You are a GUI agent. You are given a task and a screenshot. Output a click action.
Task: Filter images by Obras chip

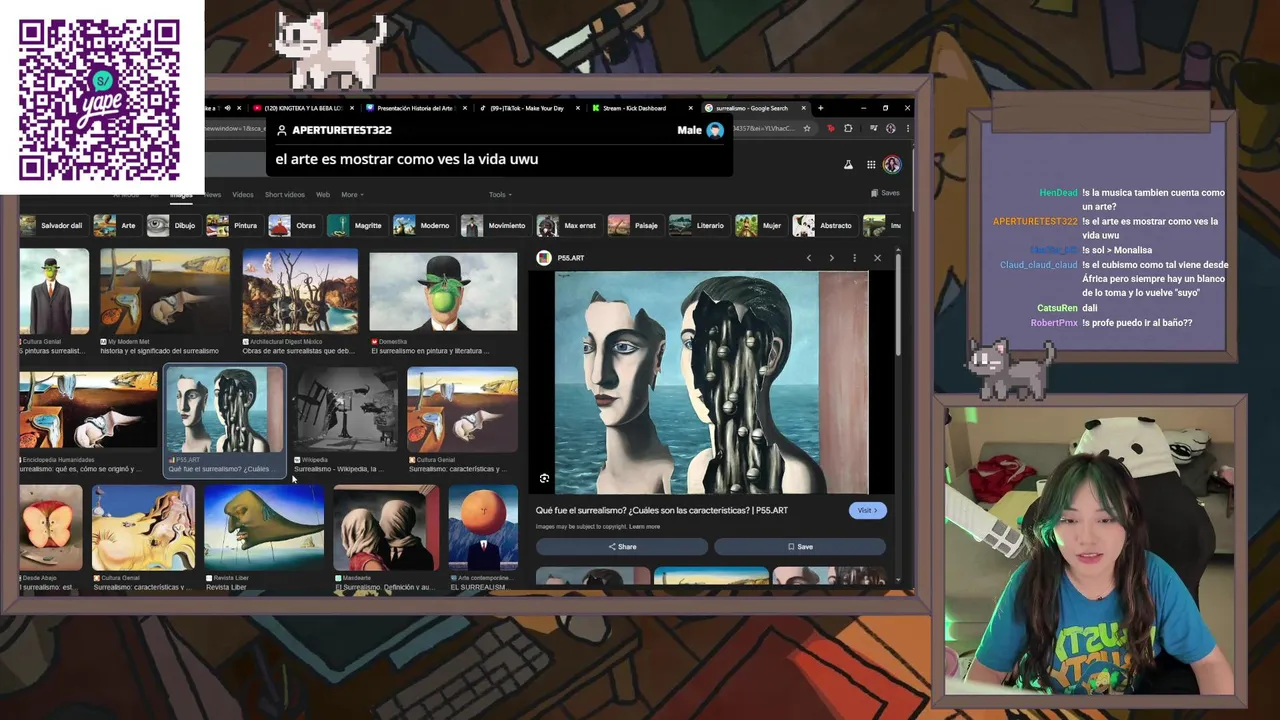coord(294,226)
